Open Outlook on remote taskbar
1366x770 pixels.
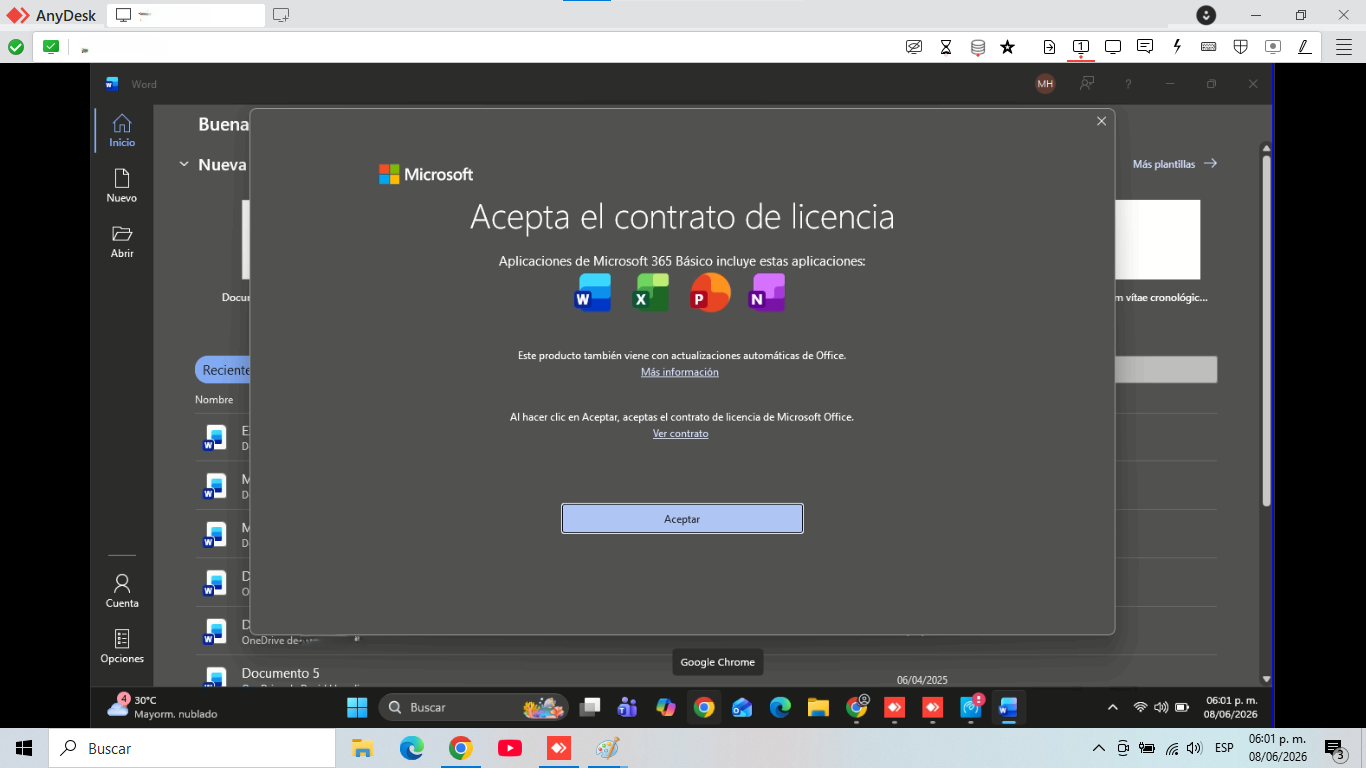click(x=742, y=708)
